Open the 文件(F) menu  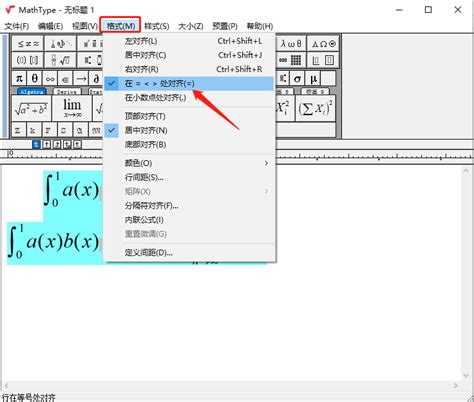coord(17,26)
